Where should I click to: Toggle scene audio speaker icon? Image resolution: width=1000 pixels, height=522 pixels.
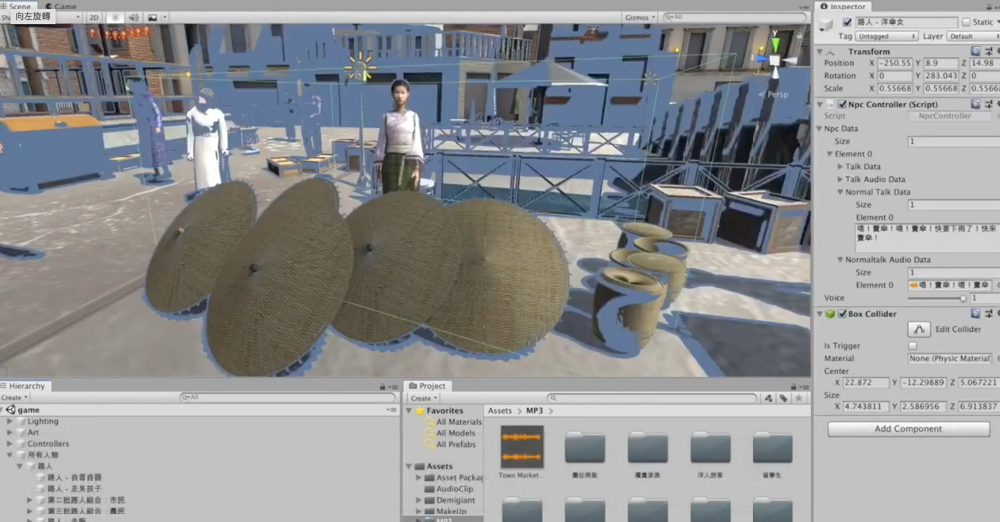133,17
